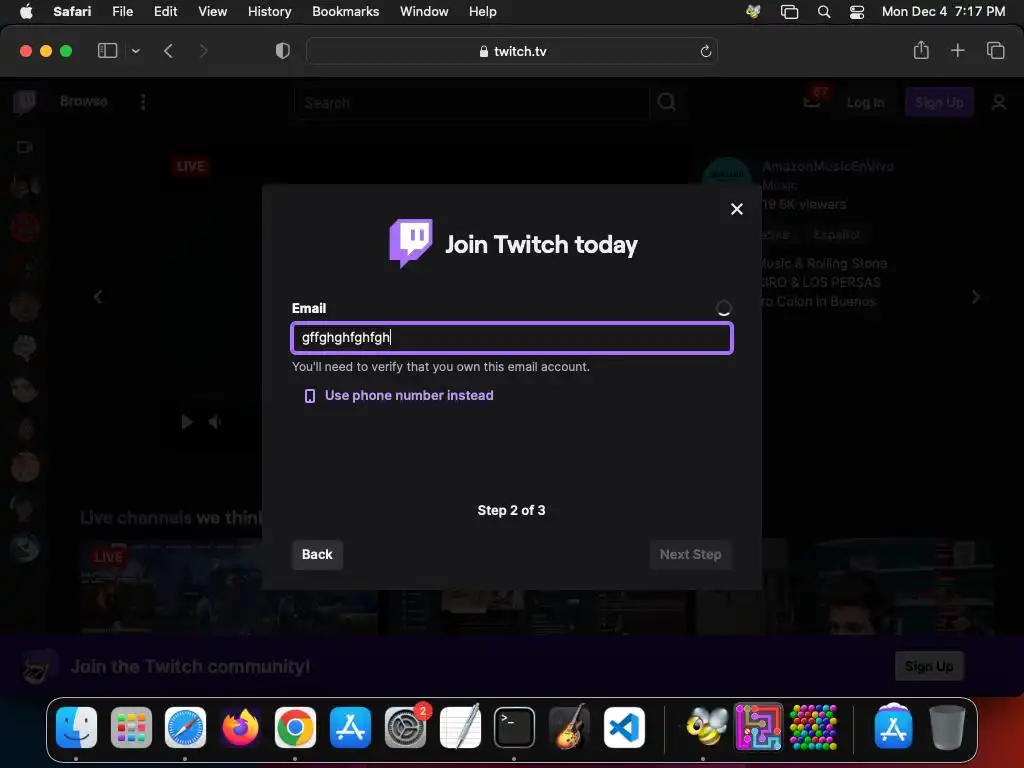The width and height of the screenshot is (1024, 768).
Task: Show previous carousel stream with left arrow
Action: click(x=98, y=297)
